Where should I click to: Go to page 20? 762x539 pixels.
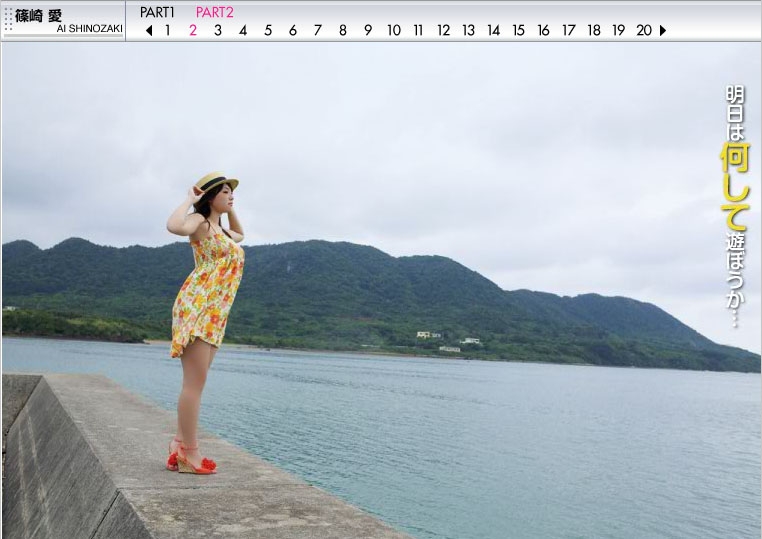pyautogui.click(x=644, y=31)
